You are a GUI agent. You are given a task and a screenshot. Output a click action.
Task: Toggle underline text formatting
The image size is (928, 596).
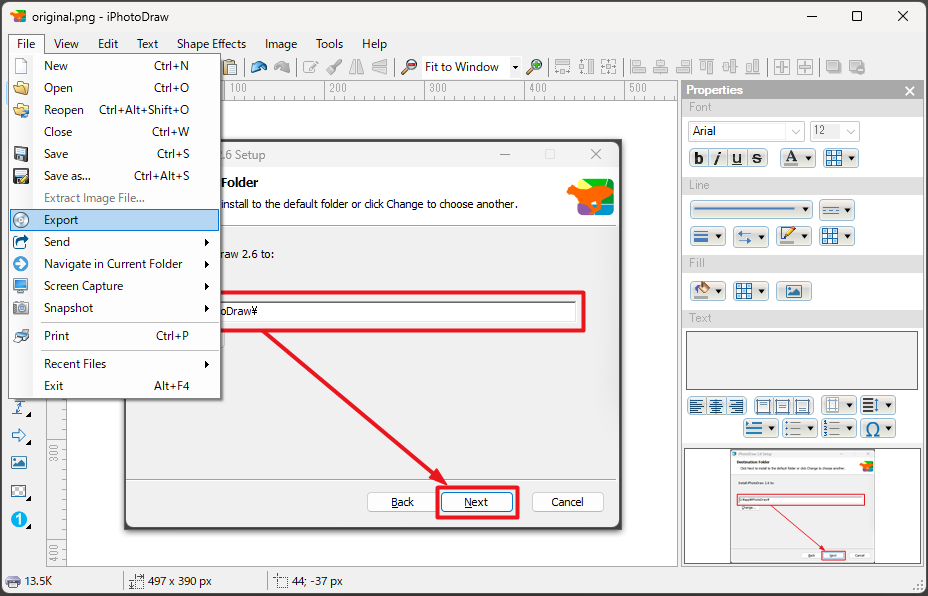point(737,158)
